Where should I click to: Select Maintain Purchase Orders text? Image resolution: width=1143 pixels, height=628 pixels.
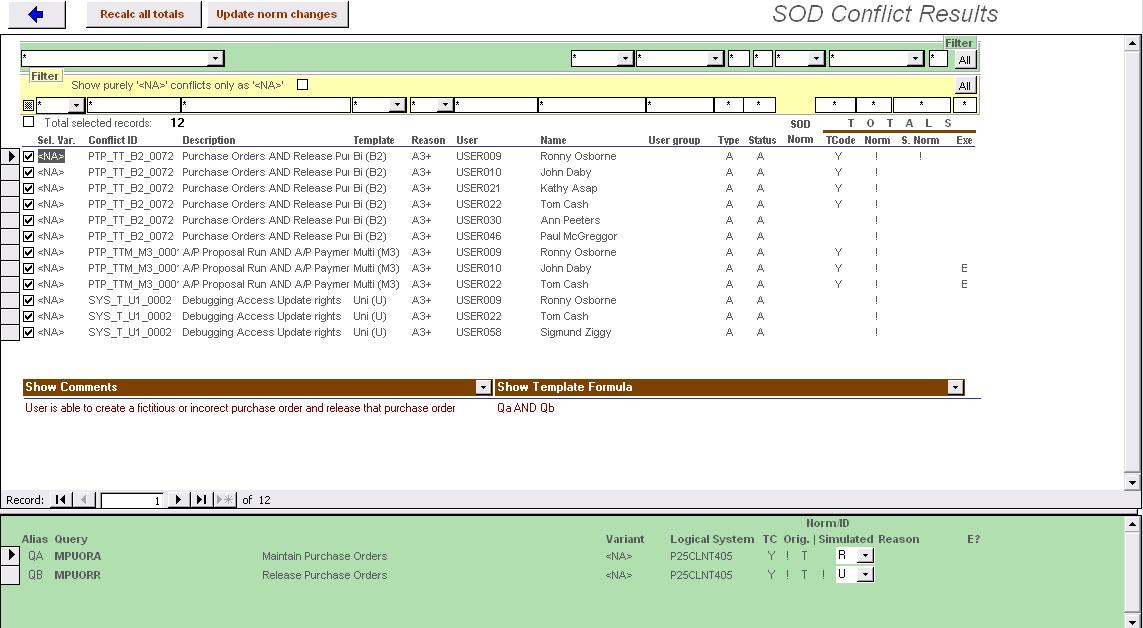(x=324, y=556)
